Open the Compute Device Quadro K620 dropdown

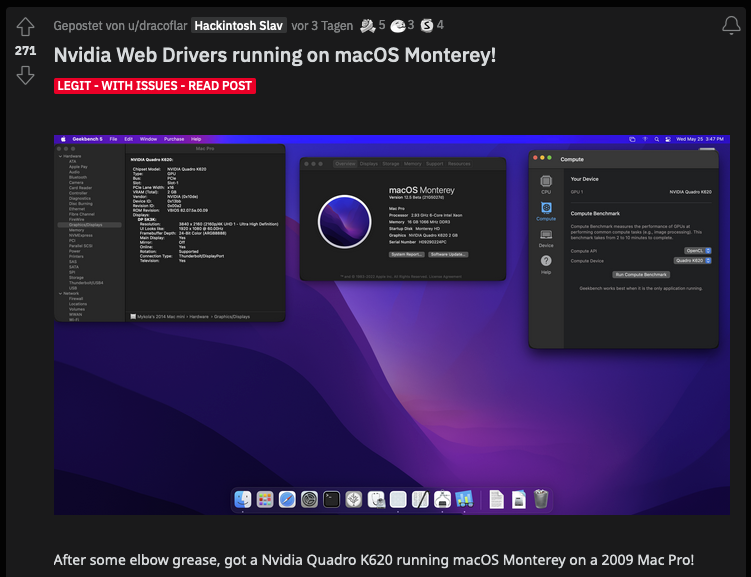(x=693, y=261)
